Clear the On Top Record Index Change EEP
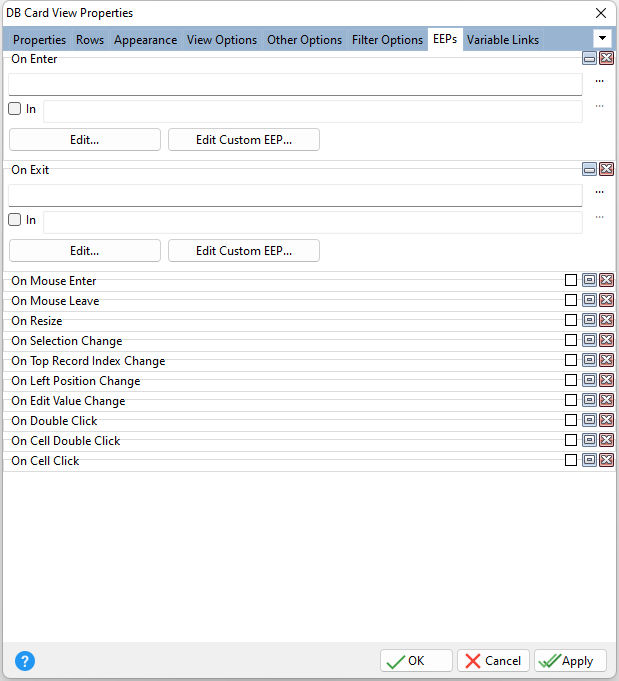619x681 pixels. point(606,360)
